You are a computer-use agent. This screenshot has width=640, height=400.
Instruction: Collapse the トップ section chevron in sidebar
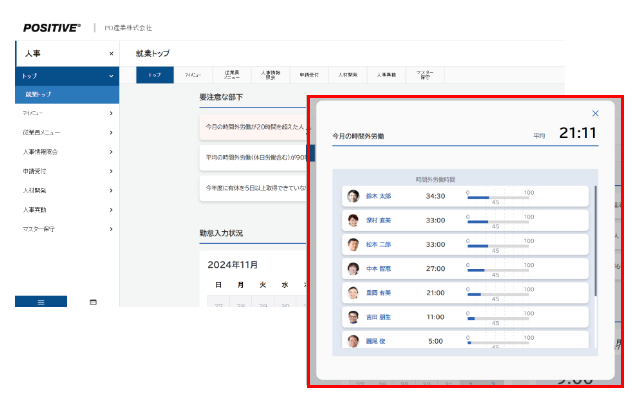coord(111,76)
